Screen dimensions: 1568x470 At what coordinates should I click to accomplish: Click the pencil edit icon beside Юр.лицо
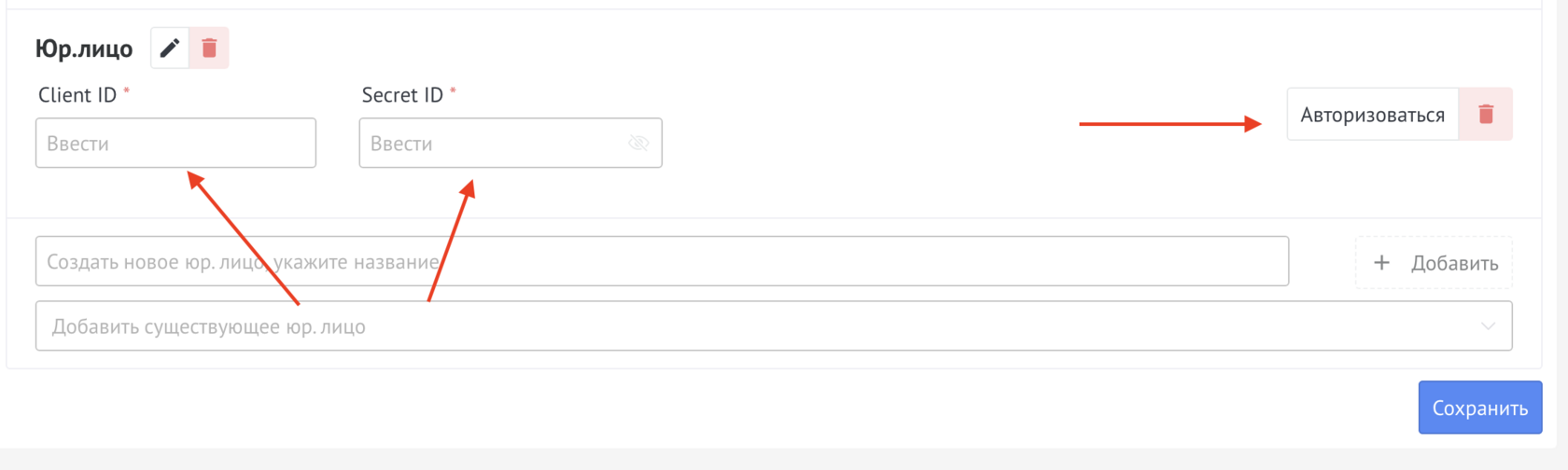point(170,48)
